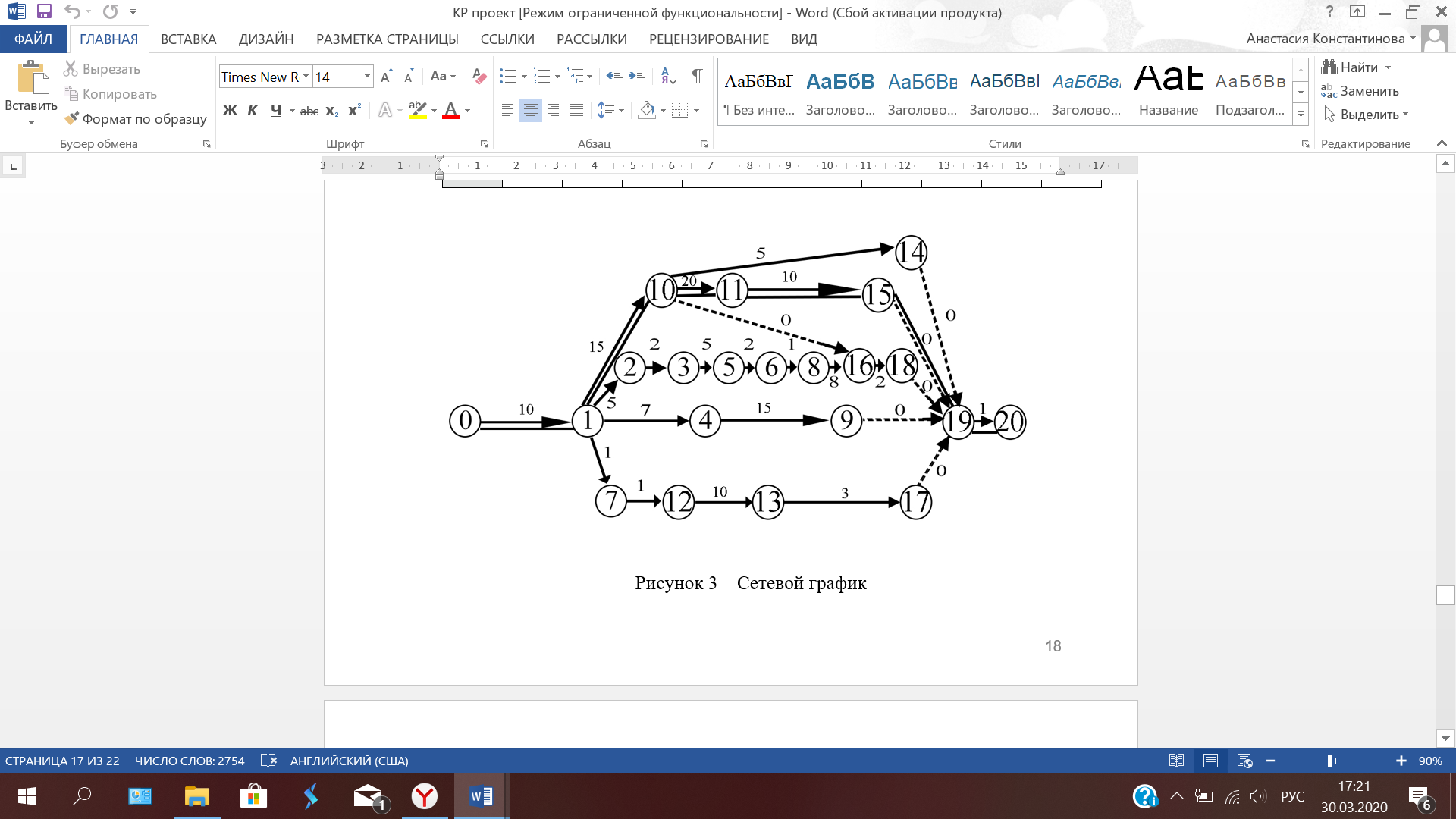This screenshot has width=1456, height=819.
Task: Click the Justify alignment icon
Action: 576,111
